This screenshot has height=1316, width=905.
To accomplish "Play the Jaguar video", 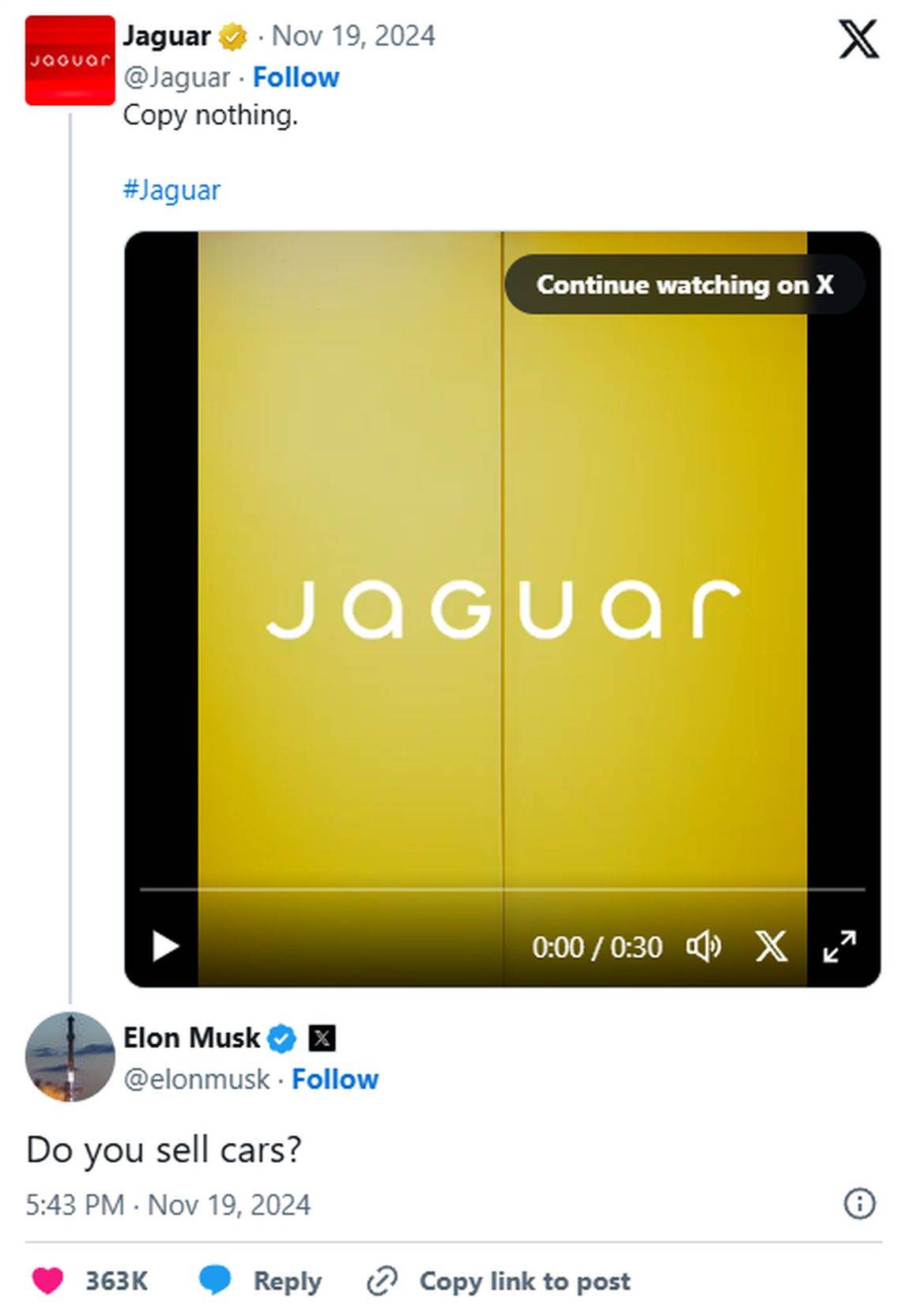I will (165, 946).
